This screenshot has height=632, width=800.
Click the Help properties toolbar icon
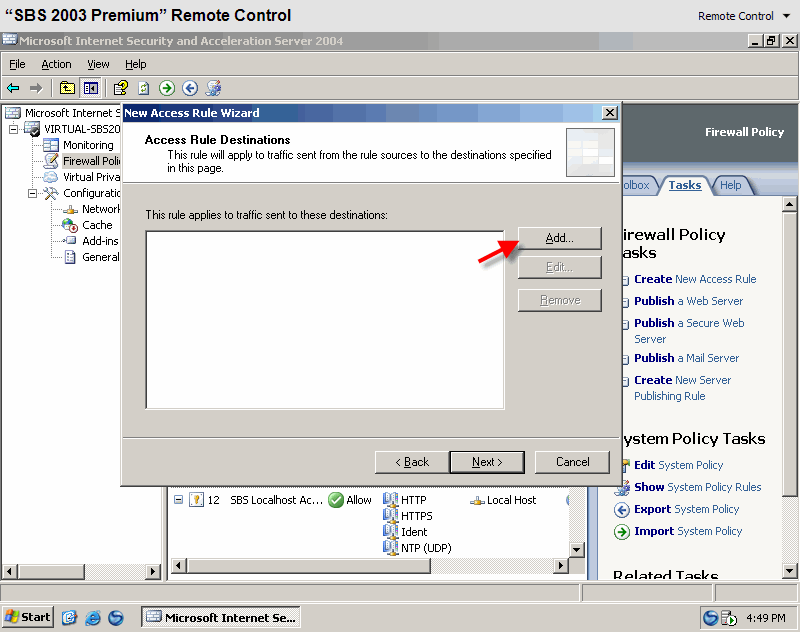tap(120, 88)
